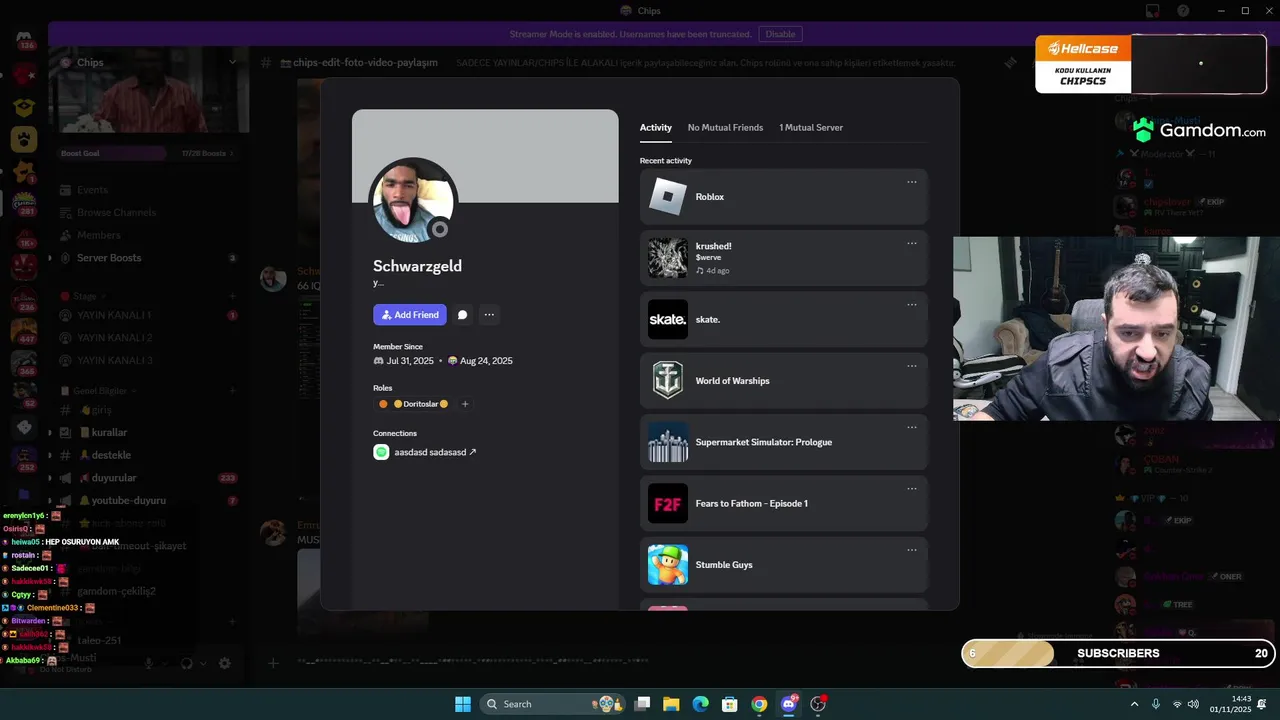Click the Roblox game icon

click(668, 197)
